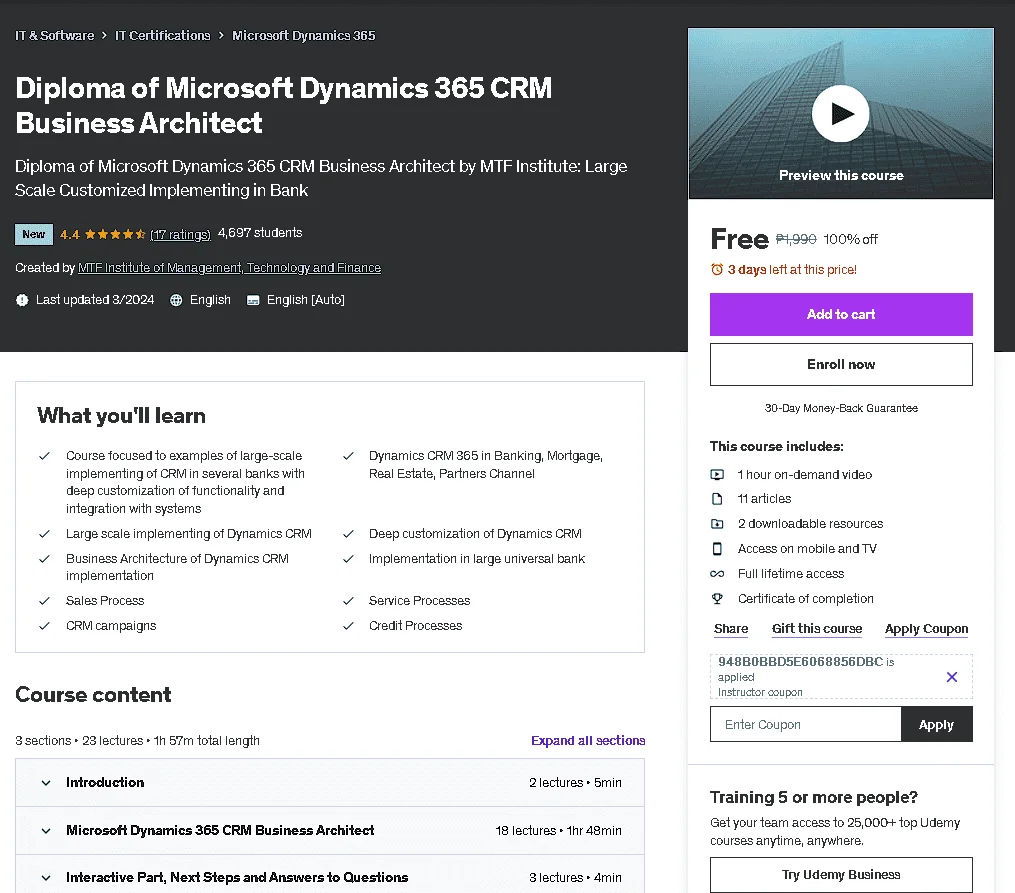Click the globe language icon

tap(176, 300)
